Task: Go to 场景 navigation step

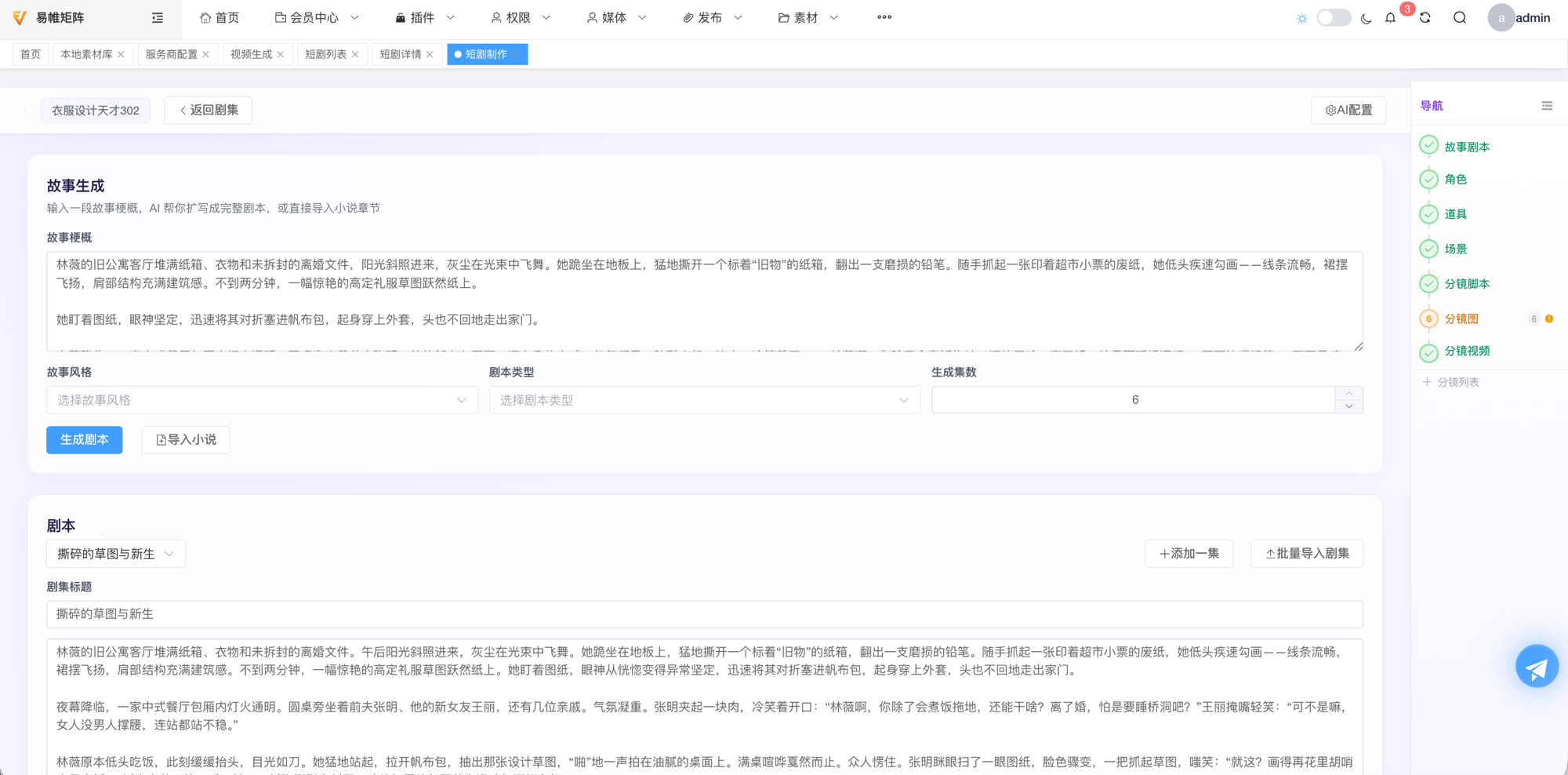Action: click(1455, 249)
